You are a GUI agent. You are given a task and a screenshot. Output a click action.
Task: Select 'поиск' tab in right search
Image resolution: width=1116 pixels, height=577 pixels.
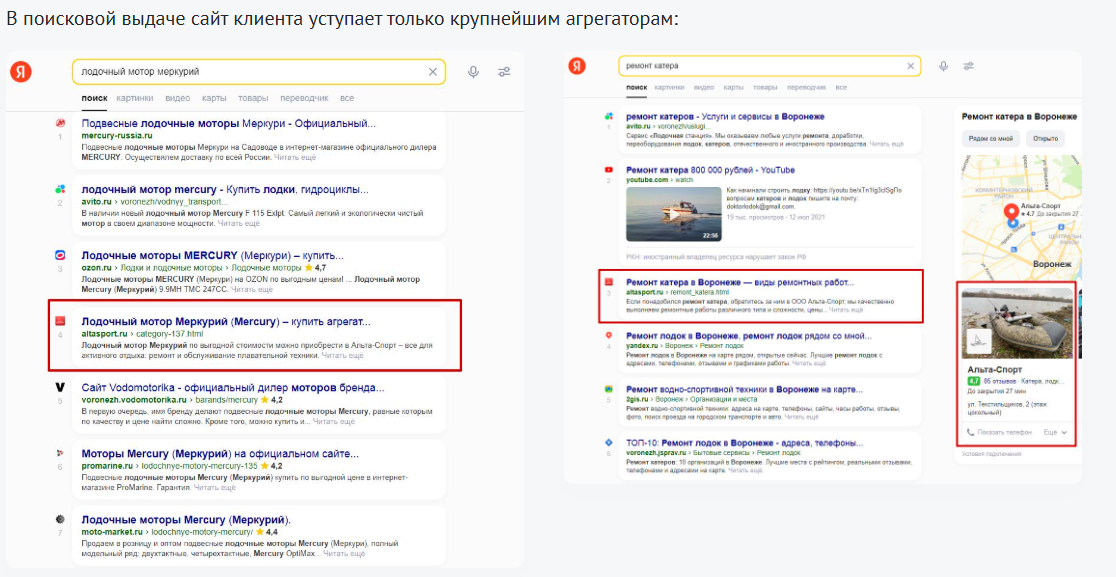point(636,87)
